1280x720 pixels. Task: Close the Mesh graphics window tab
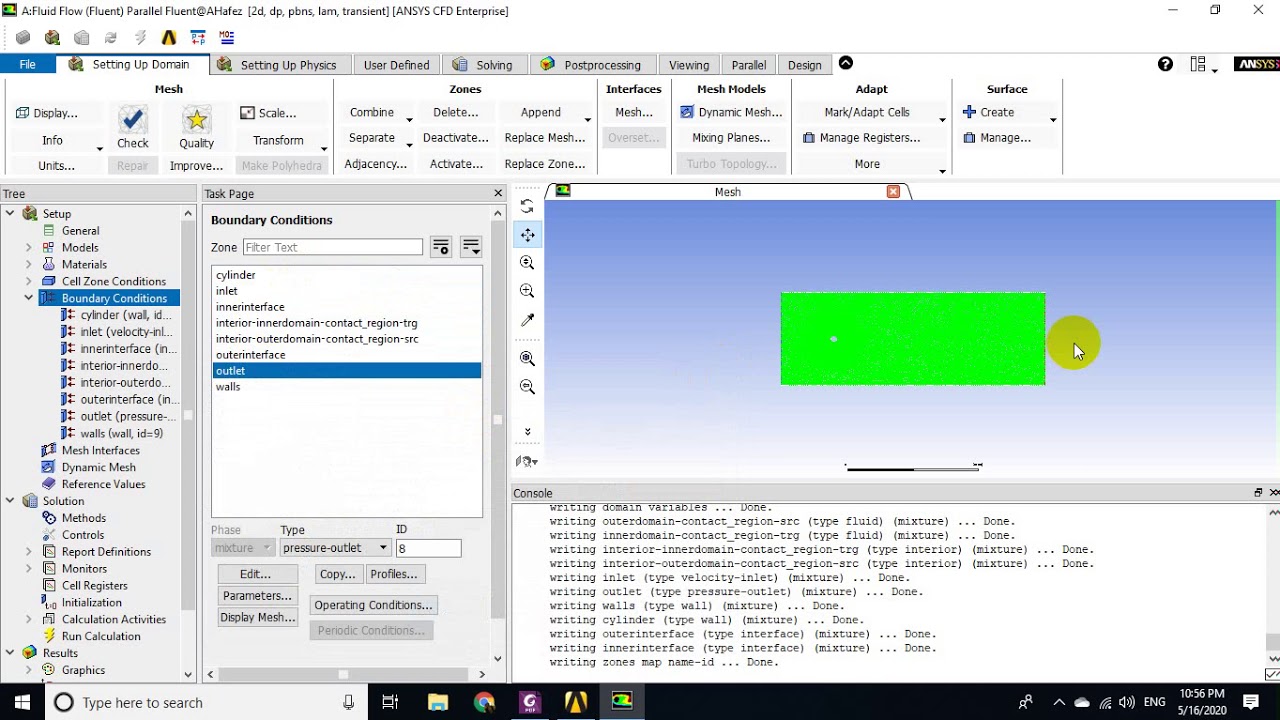pos(893,191)
